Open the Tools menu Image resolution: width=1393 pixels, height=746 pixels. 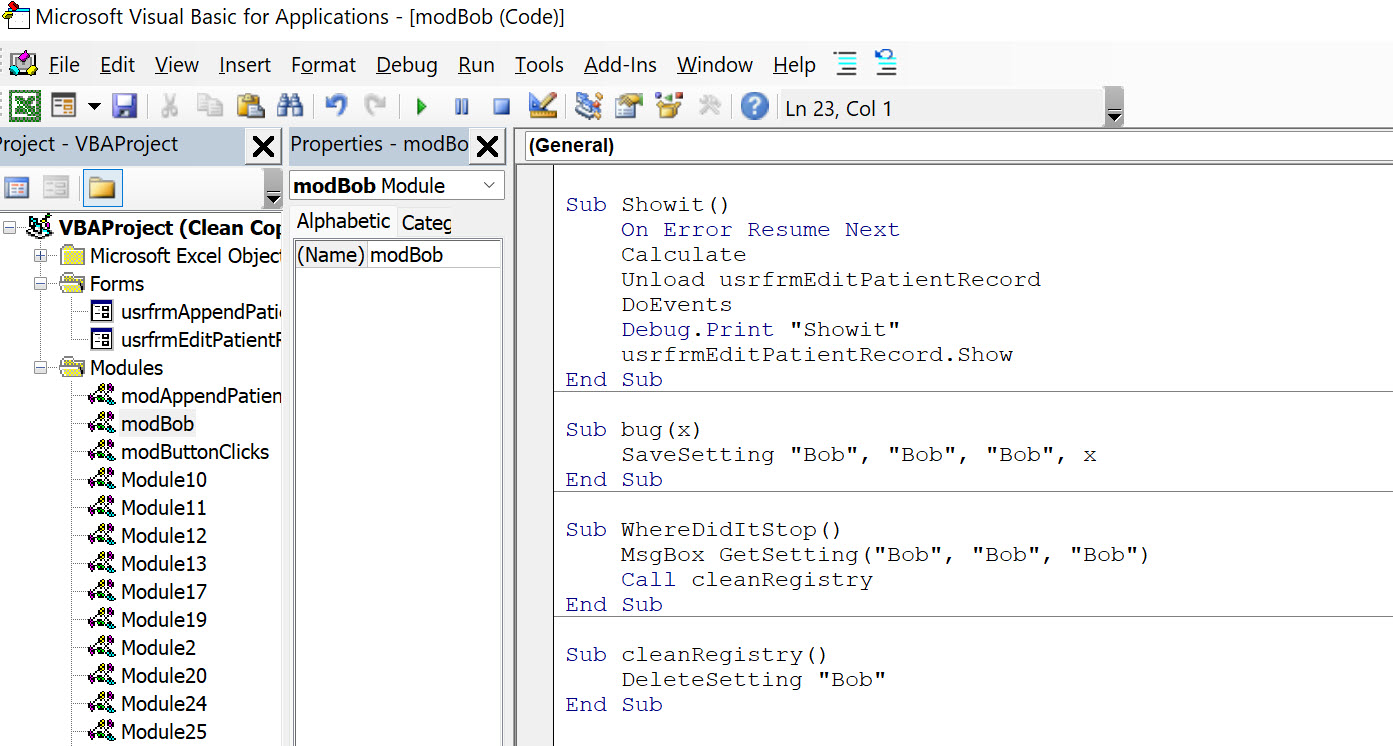(x=539, y=65)
